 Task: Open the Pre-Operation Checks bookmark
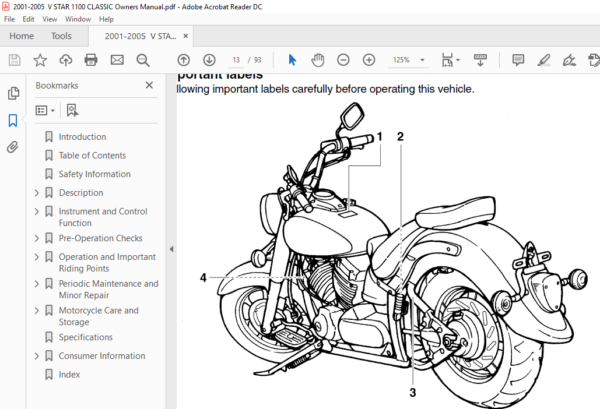[100, 238]
